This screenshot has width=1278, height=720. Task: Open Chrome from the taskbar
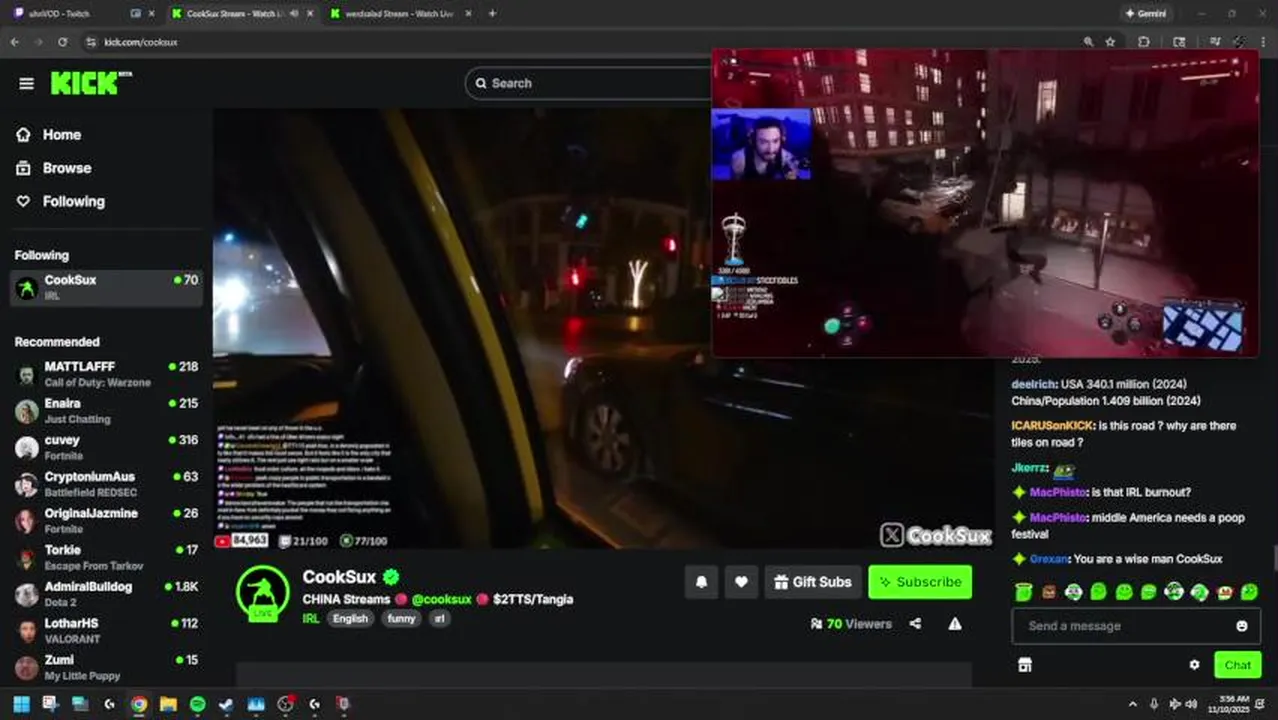tap(138, 704)
